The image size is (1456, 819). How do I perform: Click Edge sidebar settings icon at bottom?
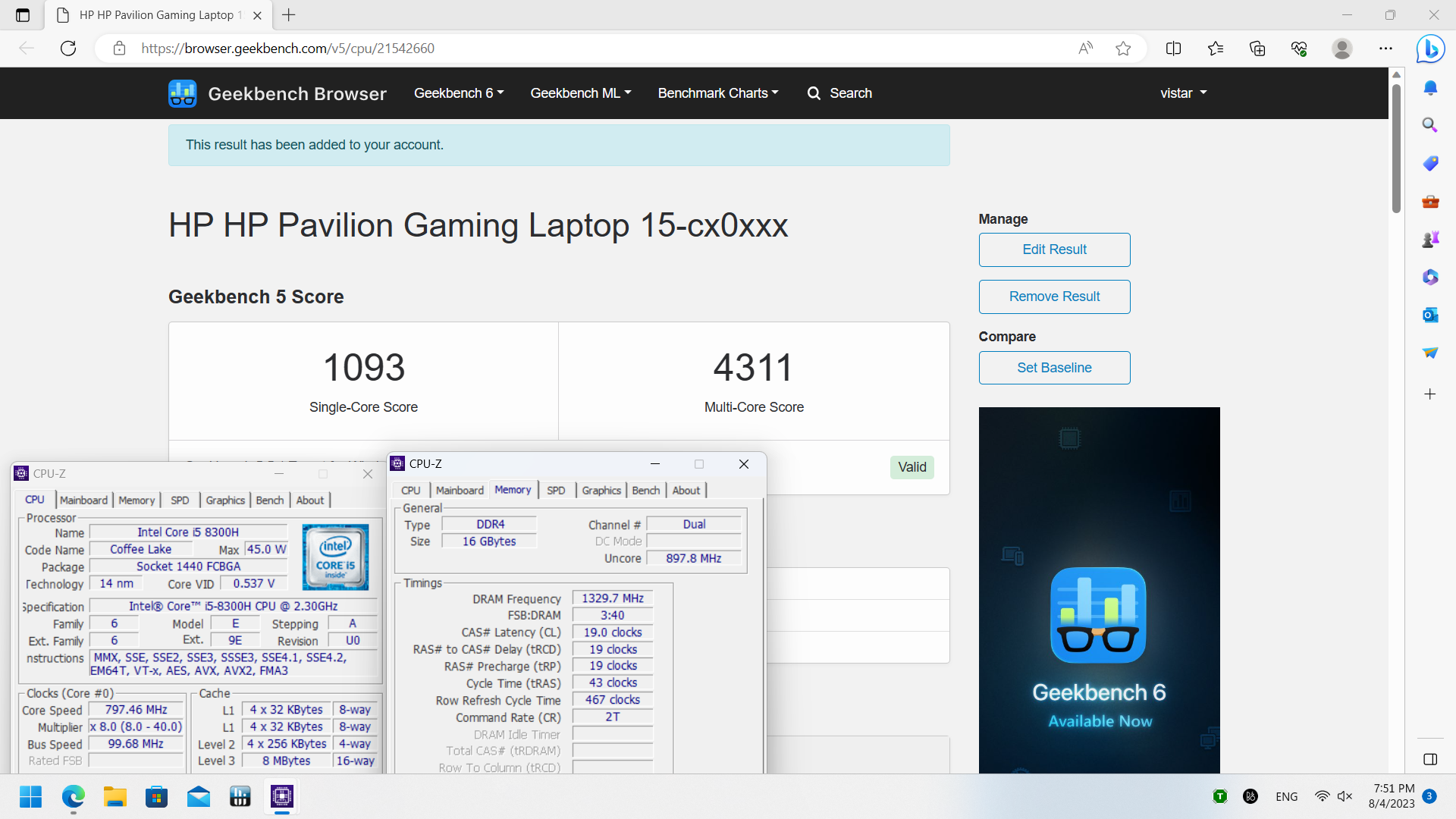click(1430, 759)
